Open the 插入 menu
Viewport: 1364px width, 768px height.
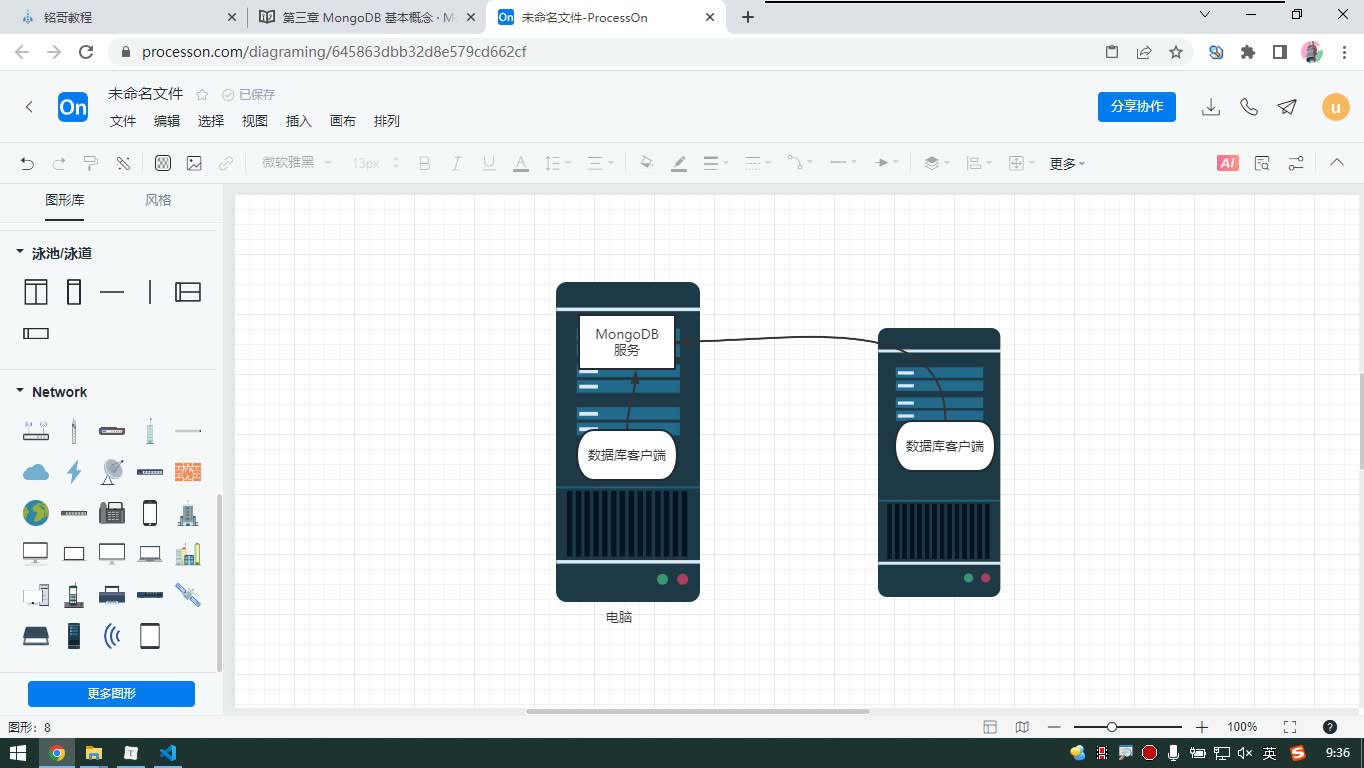[x=299, y=121]
